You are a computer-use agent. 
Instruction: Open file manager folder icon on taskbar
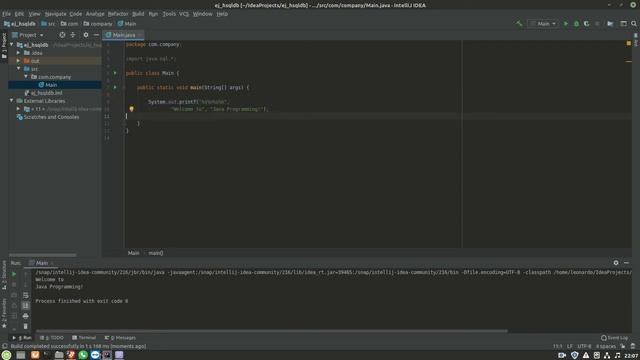[x=59, y=355]
